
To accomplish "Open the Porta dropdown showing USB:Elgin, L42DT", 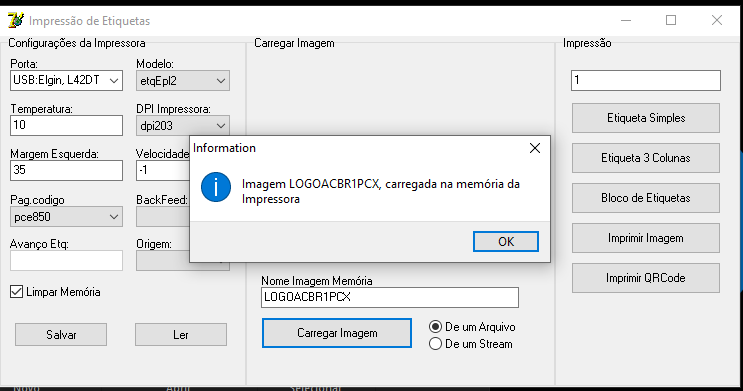I will (66, 81).
